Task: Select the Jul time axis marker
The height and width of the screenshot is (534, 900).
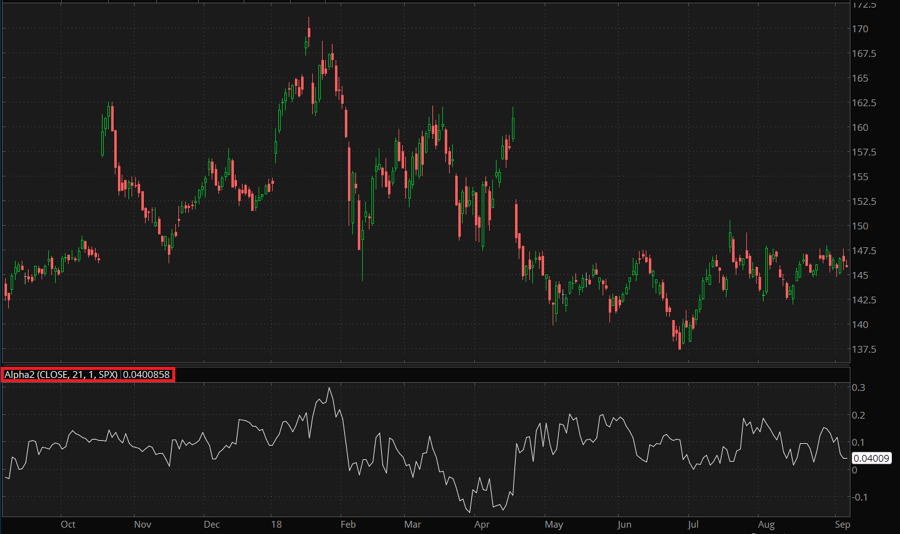Action: pyautogui.click(x=692, y=524)
